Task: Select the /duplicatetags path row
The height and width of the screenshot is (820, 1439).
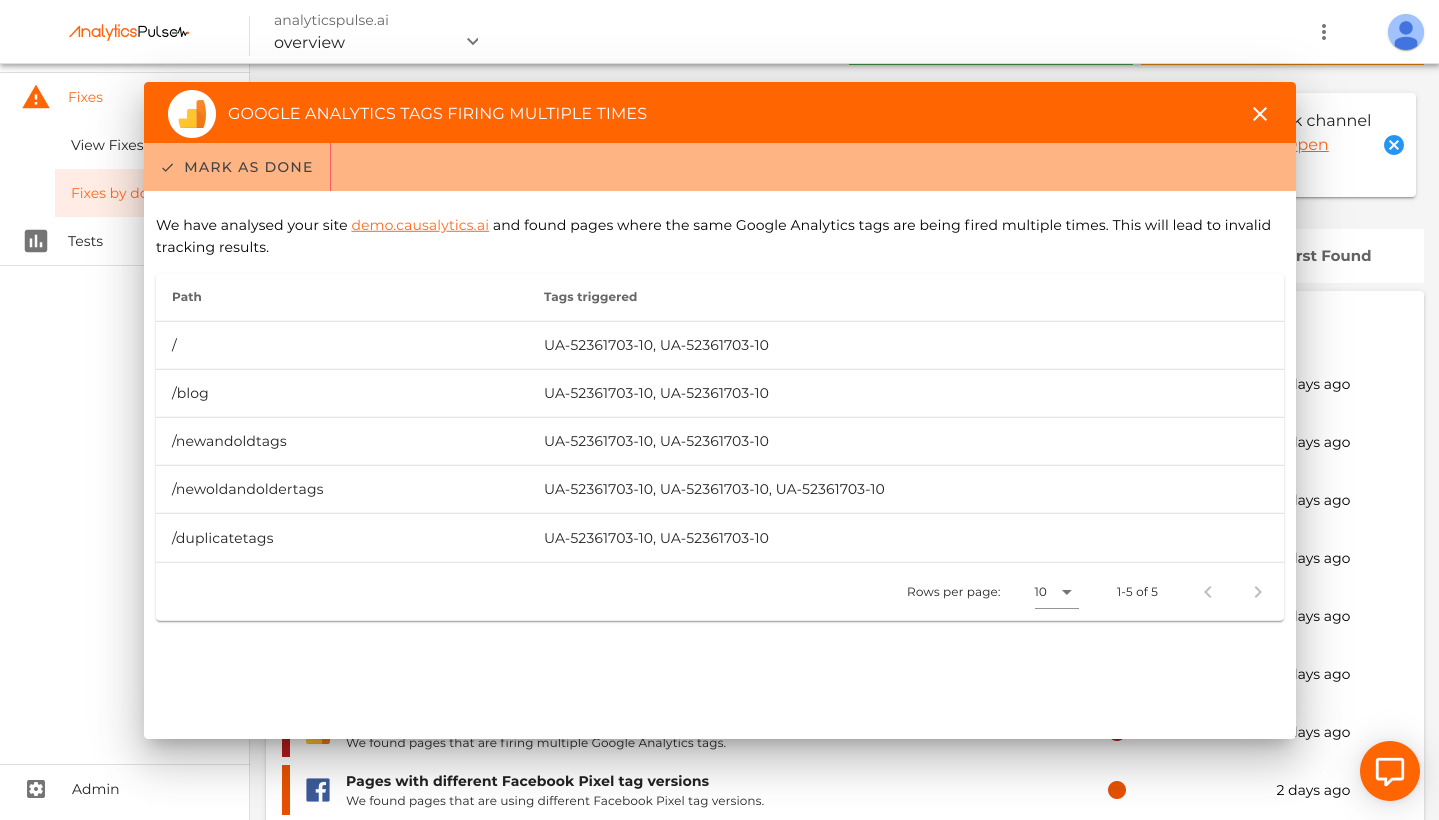Action: (720, 538)
